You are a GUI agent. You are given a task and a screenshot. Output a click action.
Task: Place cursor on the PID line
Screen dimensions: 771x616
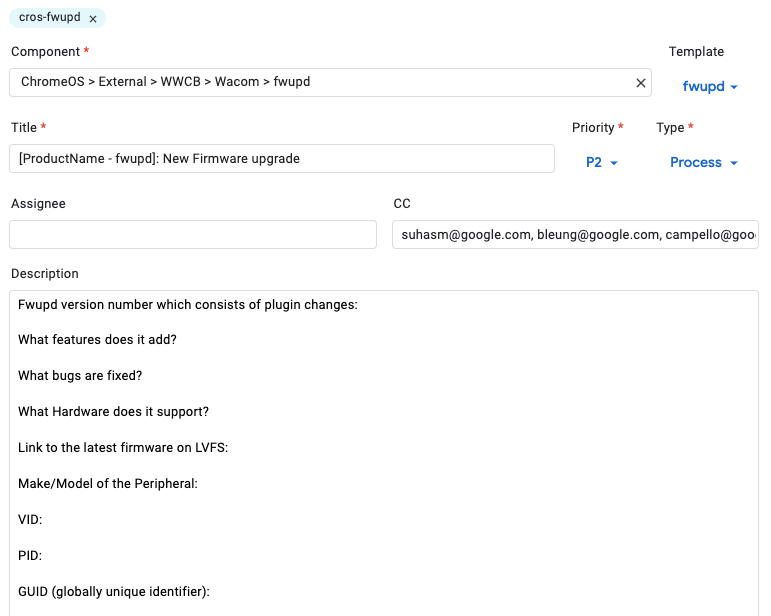(30, 556)
